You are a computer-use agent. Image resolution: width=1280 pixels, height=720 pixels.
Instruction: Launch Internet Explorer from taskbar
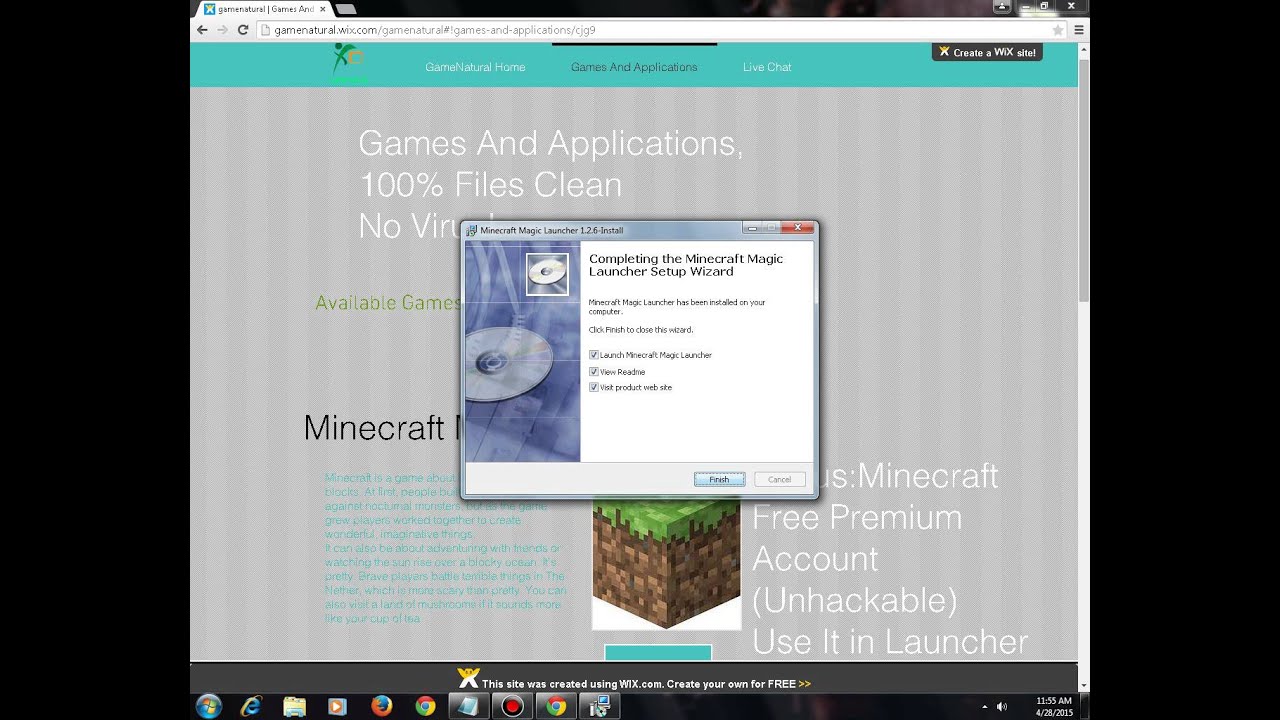coord(251,707)
